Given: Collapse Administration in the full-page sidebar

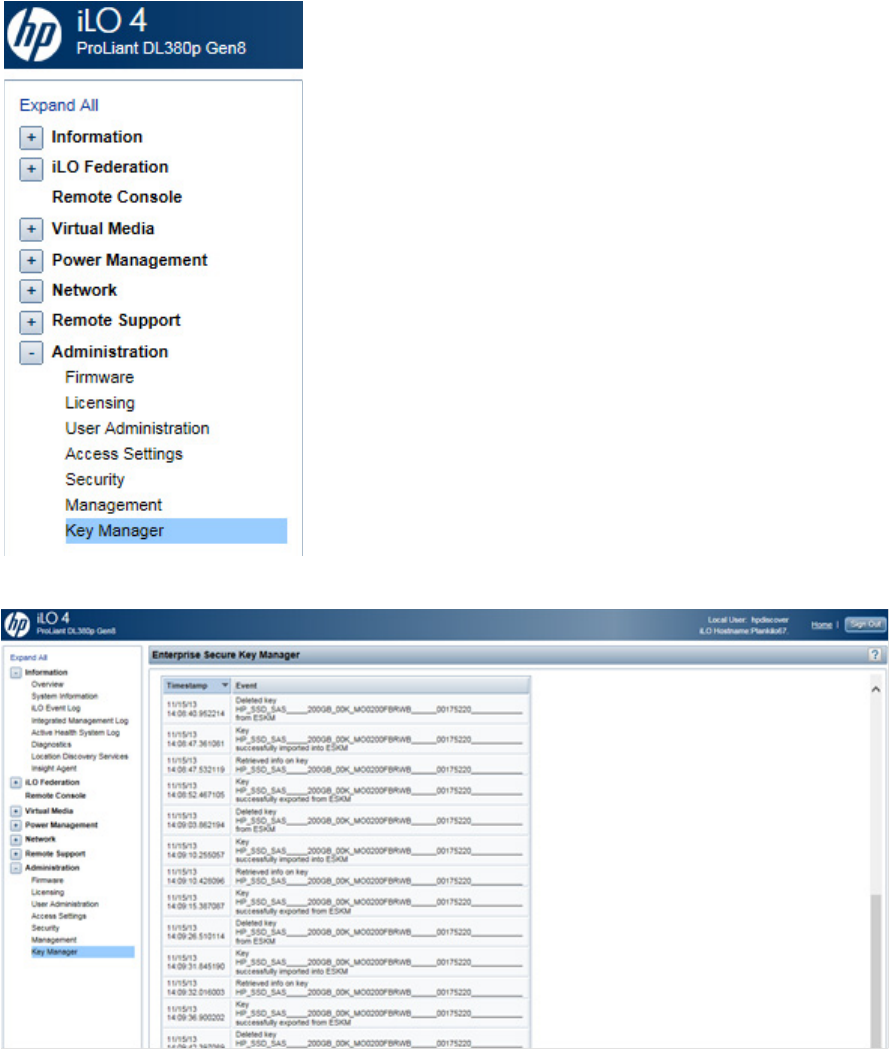Looking at the screenshot, I should [15, 868].
